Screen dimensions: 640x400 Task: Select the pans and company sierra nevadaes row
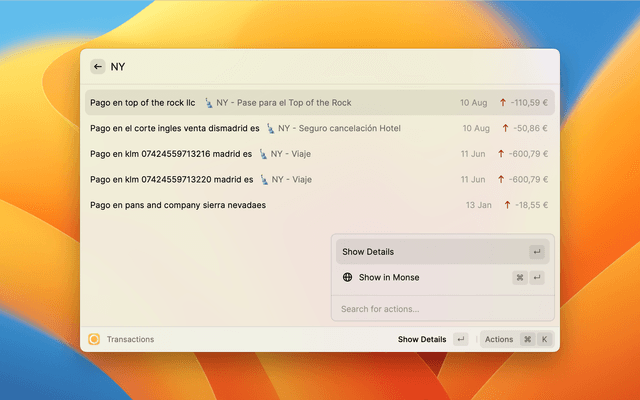[177, 205]
